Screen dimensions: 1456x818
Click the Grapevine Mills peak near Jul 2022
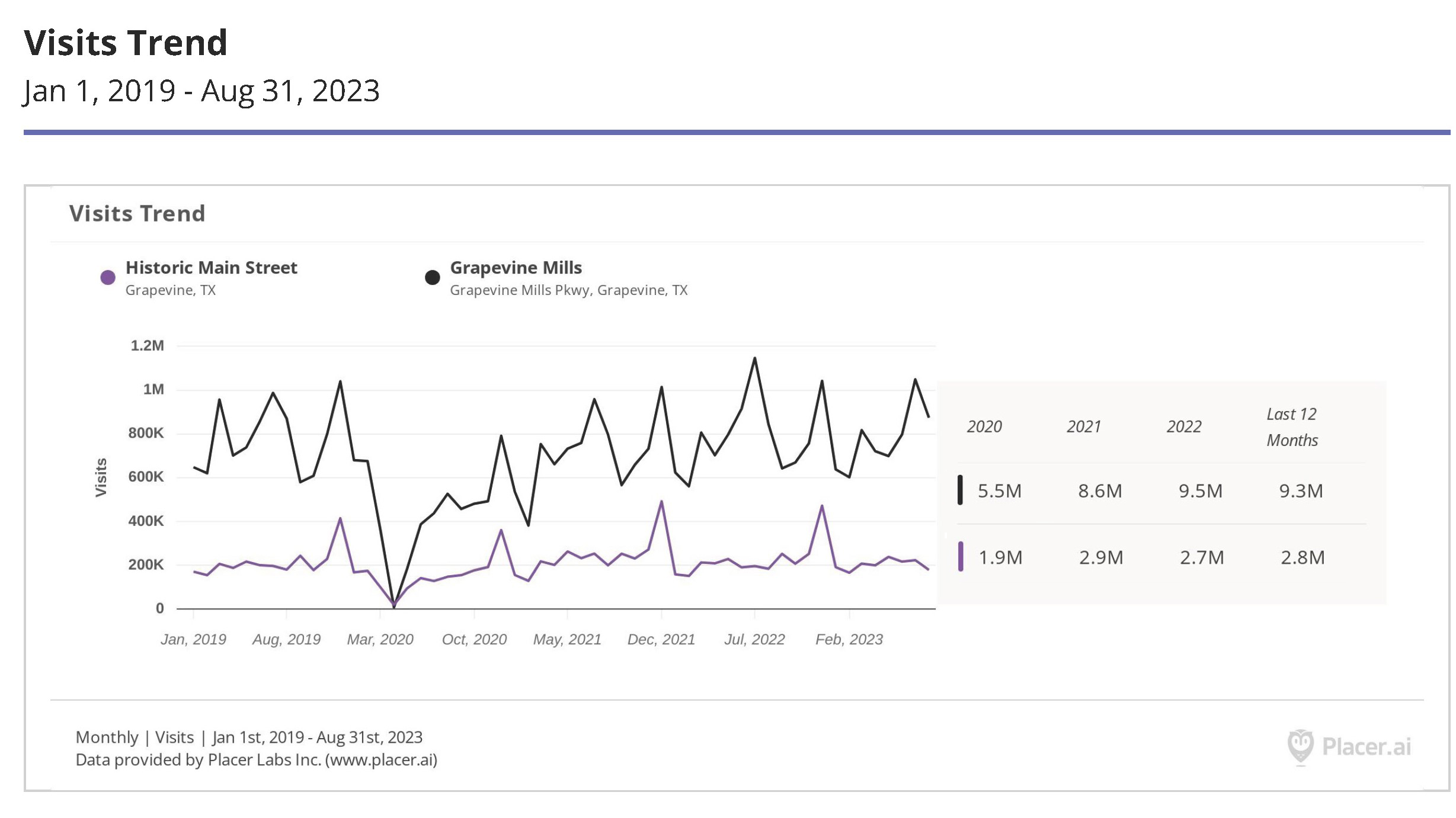coord(754,358)
